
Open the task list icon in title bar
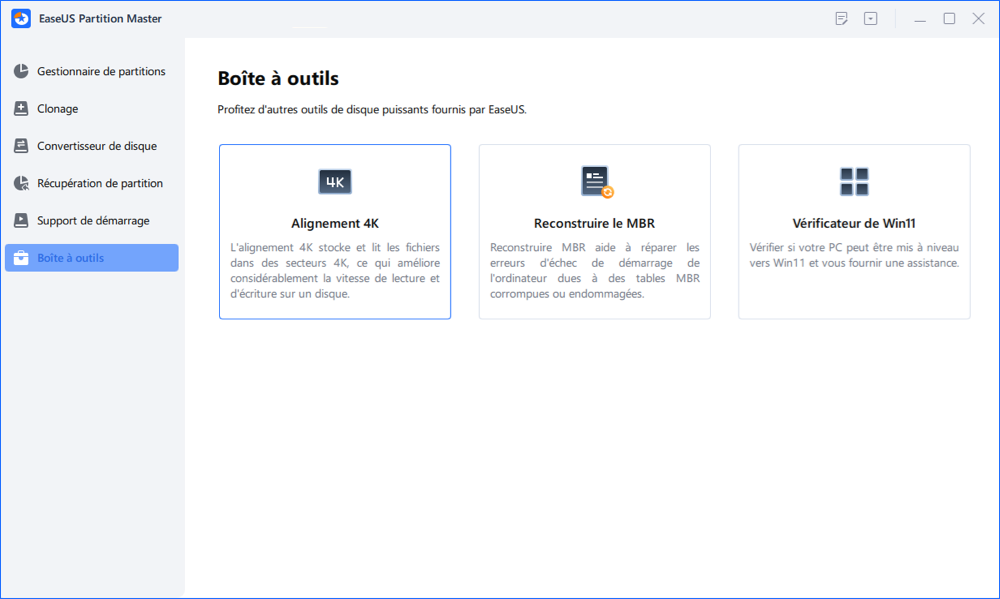click(x=841, y=18)
